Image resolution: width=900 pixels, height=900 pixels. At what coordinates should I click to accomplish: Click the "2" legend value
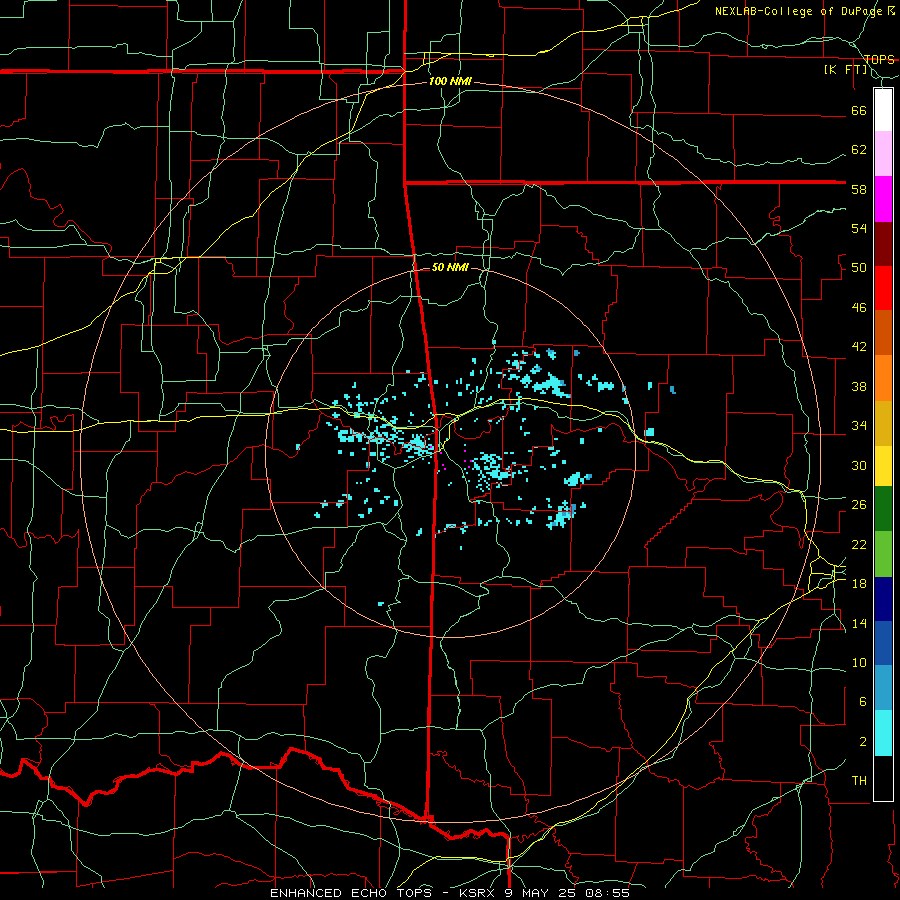click(863, 742)
